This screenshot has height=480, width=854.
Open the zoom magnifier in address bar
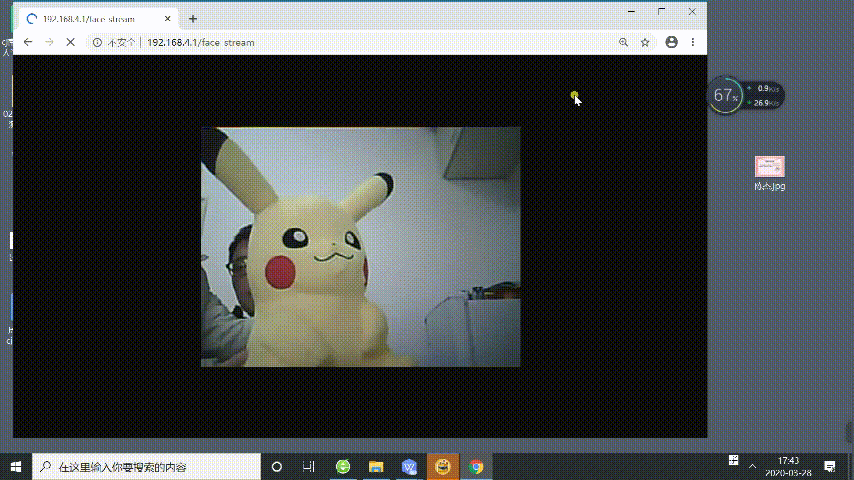pos(624,42)
